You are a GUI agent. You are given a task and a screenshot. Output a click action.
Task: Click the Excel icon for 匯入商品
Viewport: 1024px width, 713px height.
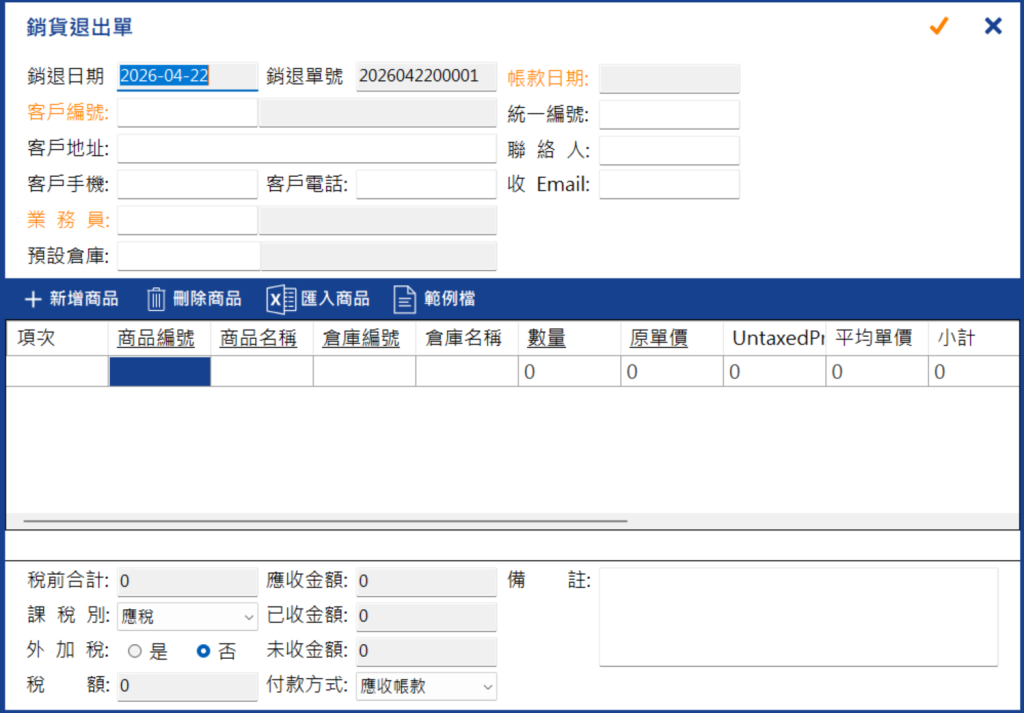281,300
